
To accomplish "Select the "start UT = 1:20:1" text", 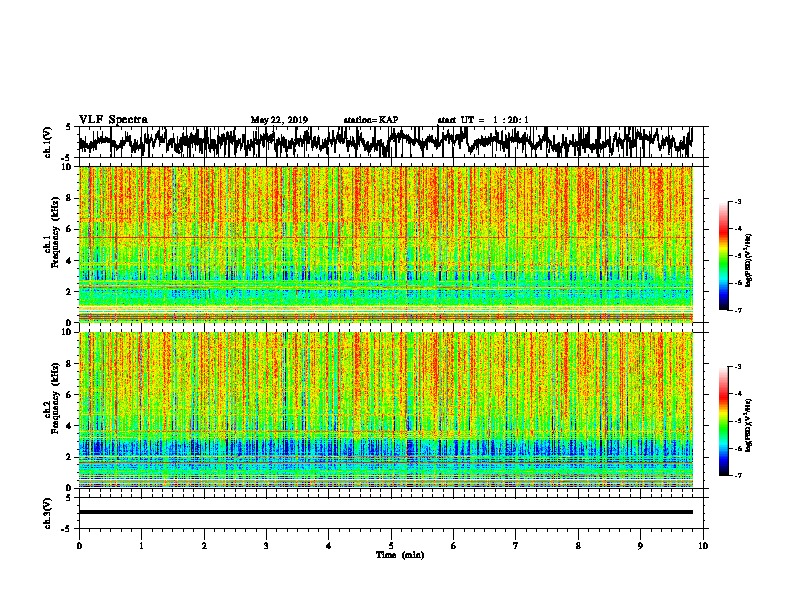I will [x=483, y=120].
